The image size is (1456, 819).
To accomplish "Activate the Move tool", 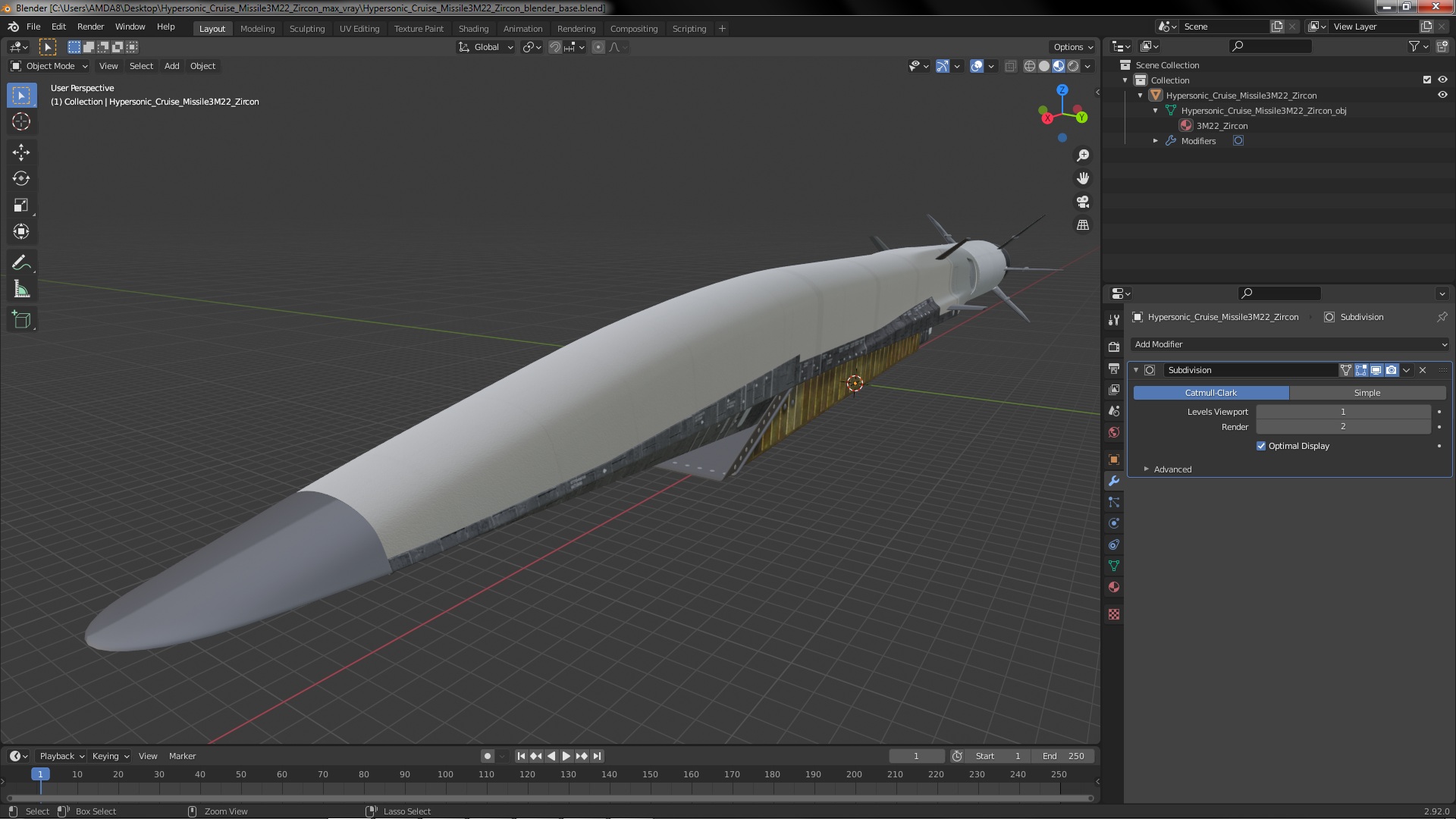I will [x=21, y=152].
